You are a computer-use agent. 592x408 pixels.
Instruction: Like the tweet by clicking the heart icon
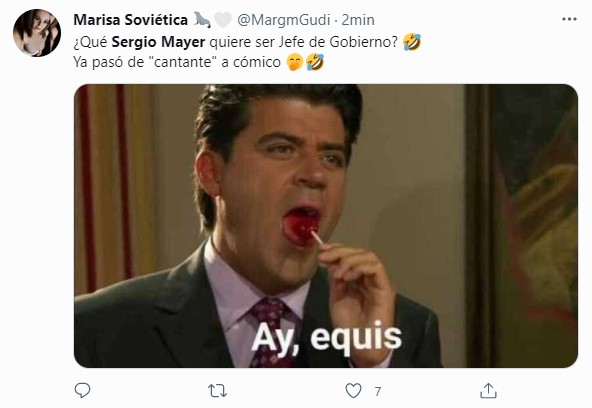tap(353, 391)
